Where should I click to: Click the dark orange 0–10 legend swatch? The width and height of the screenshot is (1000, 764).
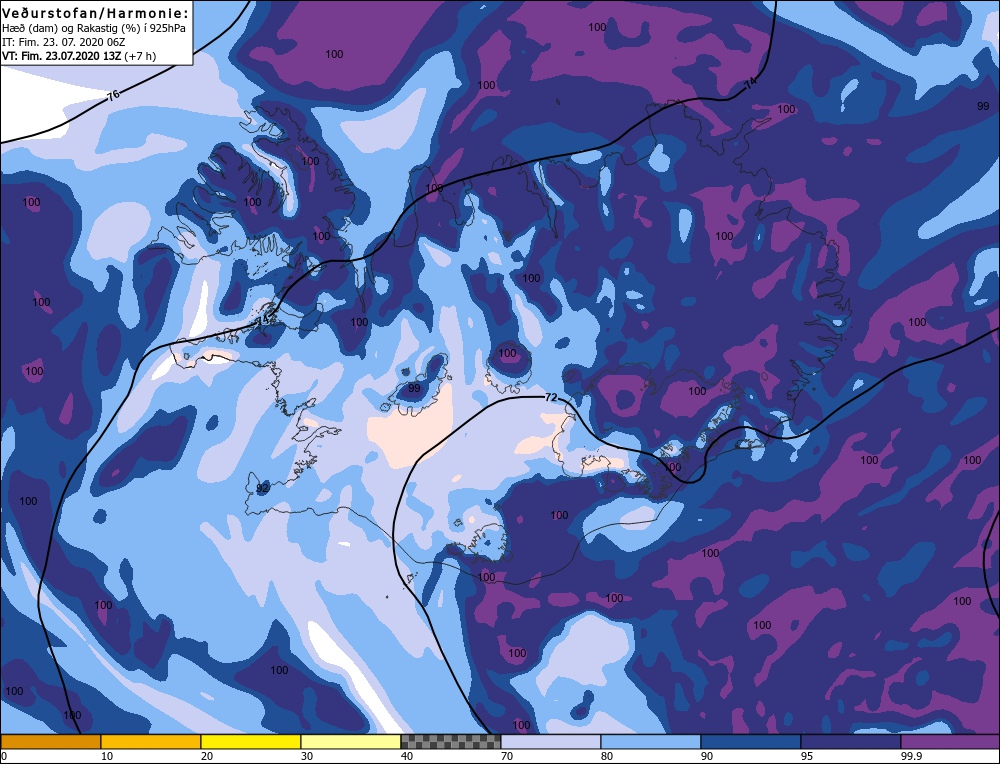pos(50,741)
